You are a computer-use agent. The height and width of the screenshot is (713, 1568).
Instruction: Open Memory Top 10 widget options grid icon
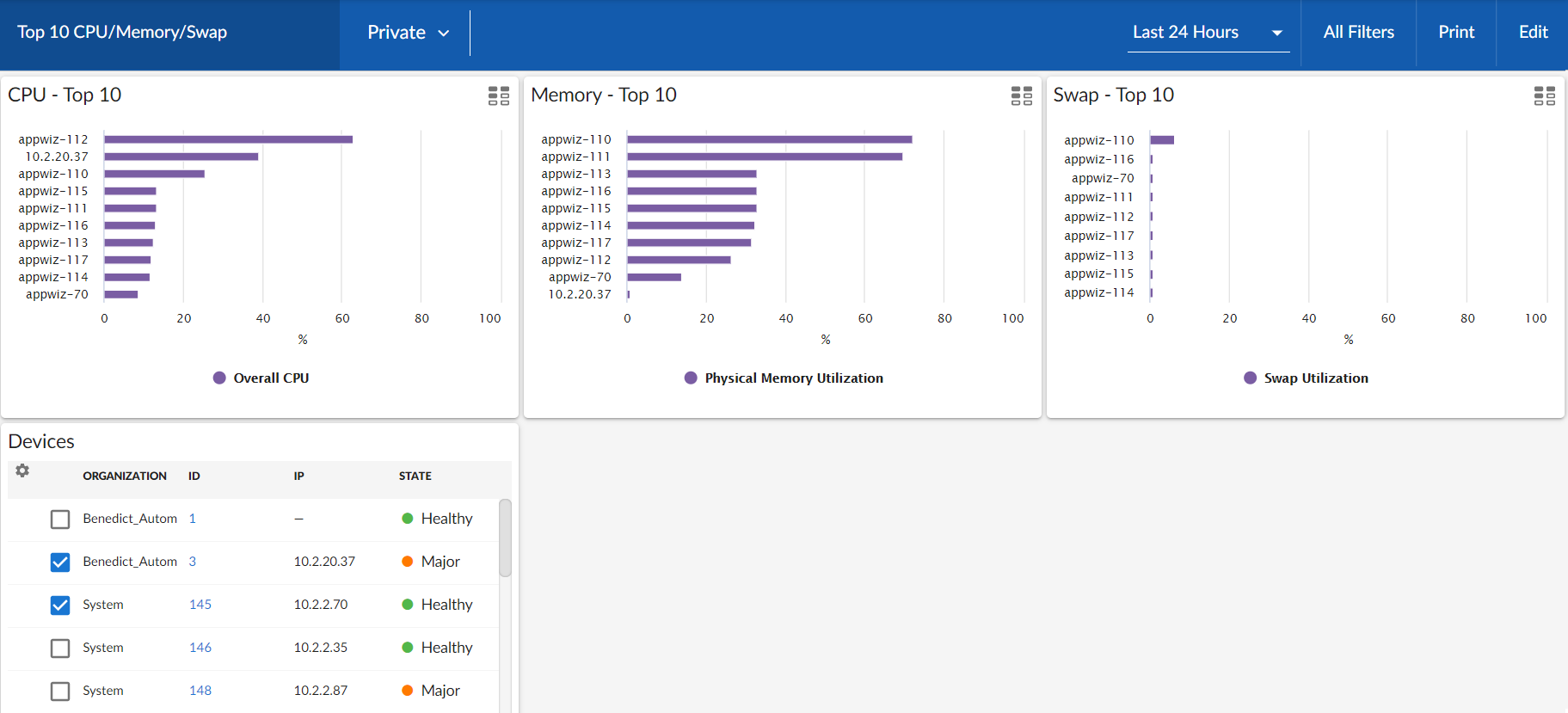click(x=1021, y=95)
